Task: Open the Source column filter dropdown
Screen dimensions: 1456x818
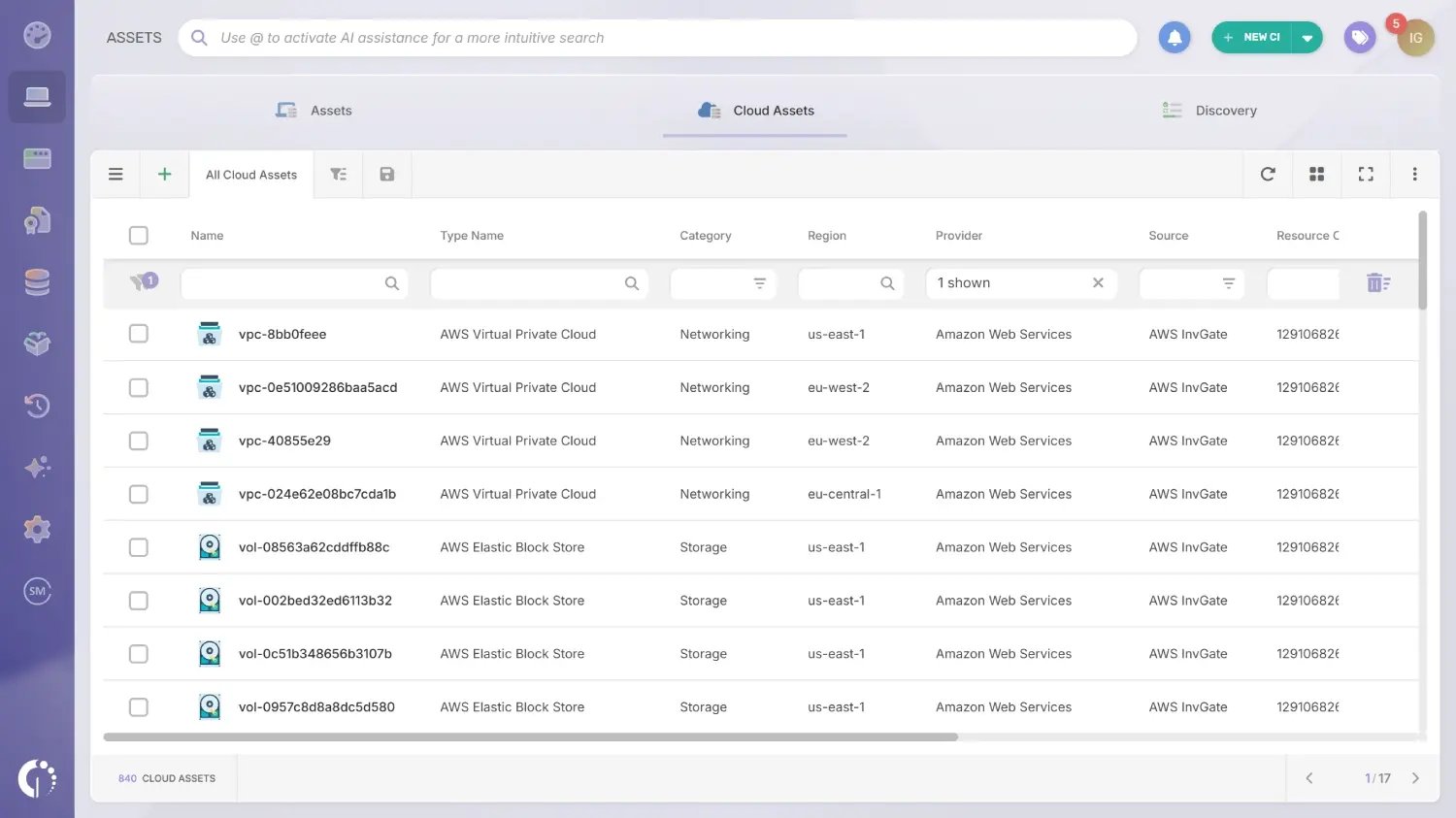Action: 1227,282
